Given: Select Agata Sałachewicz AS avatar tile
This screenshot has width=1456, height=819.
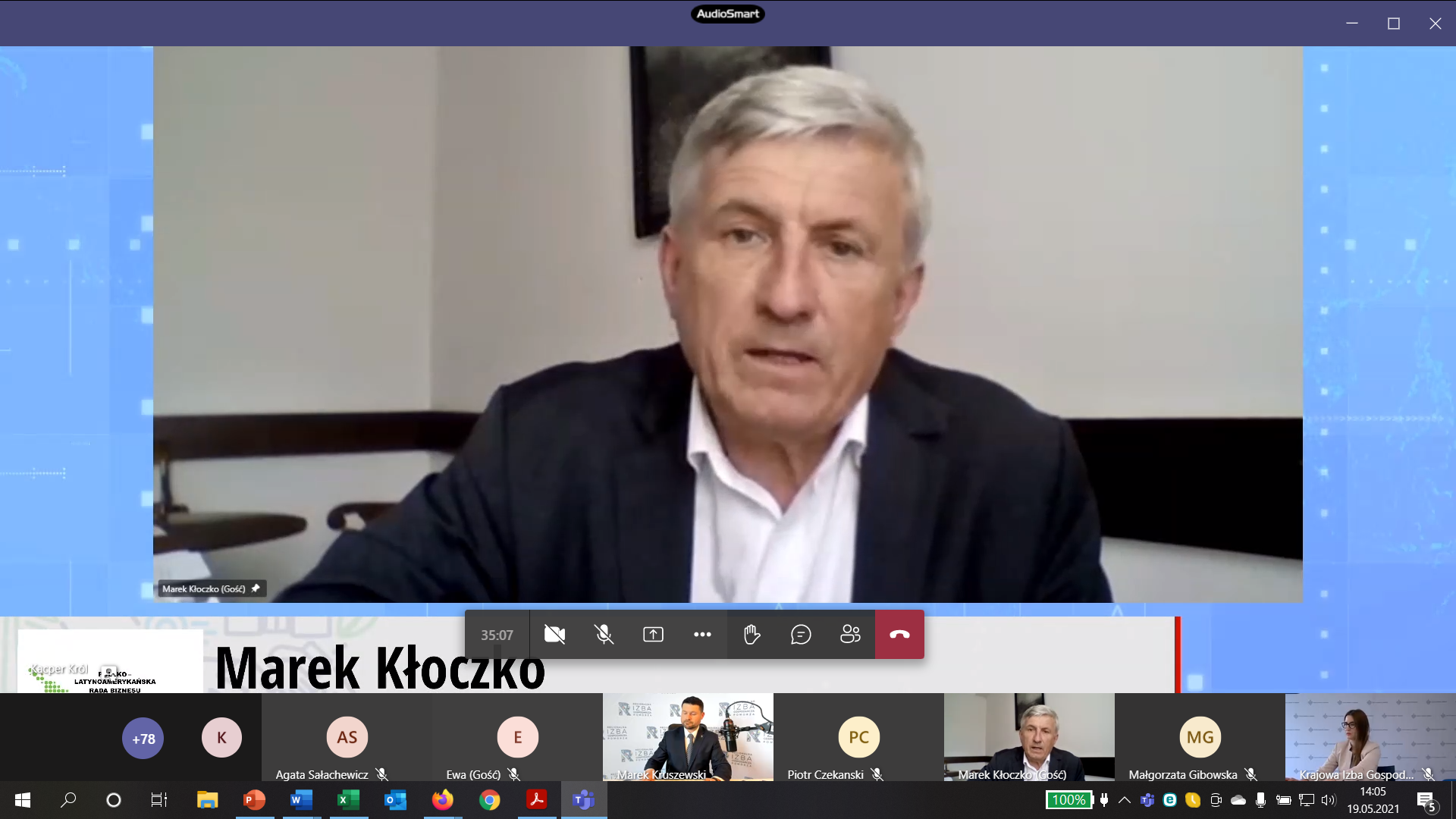Looking at the screenshot, I should coord(347,737).
